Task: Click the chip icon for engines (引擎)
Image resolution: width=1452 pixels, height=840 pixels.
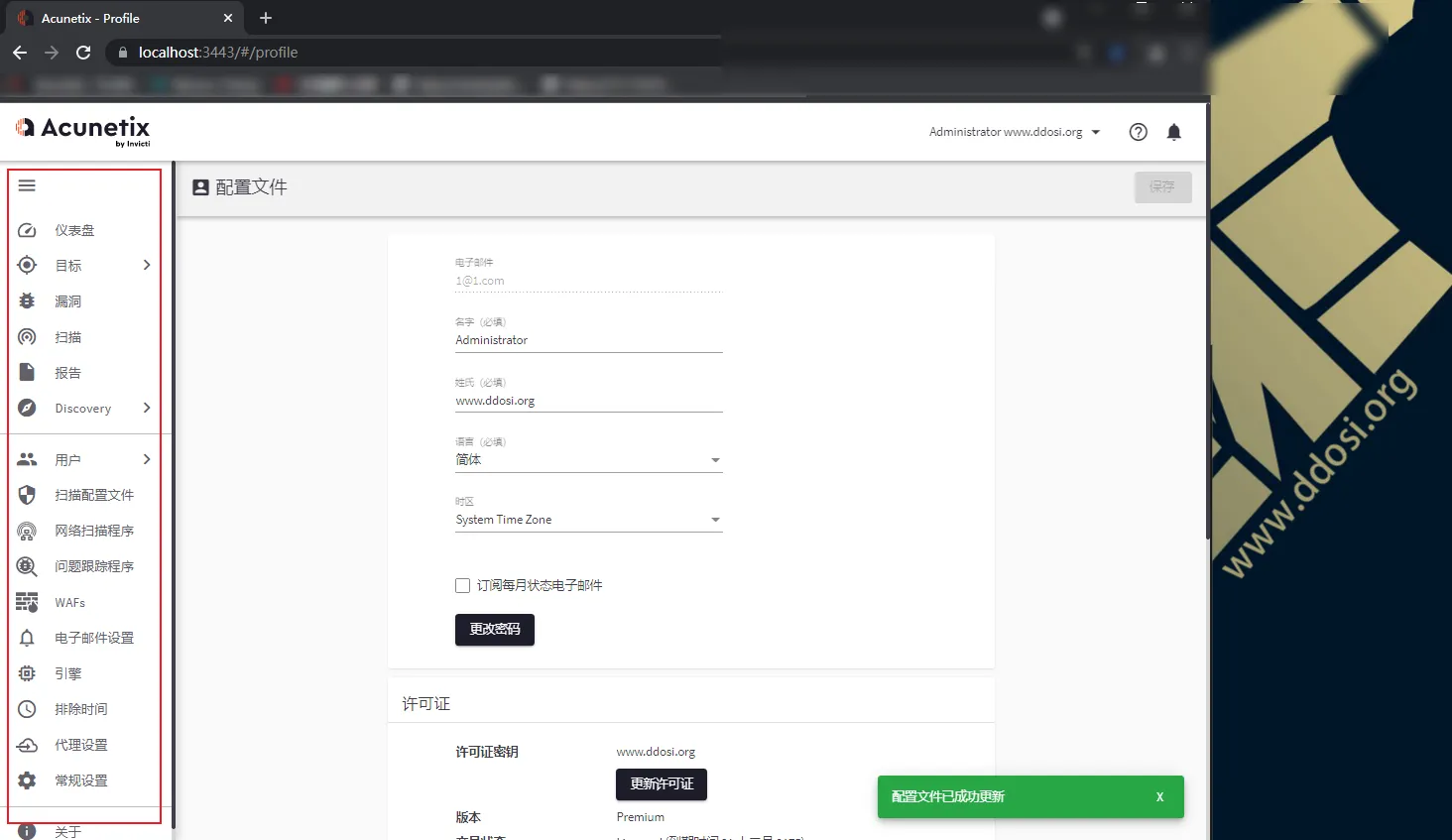Action: point(27,673)
